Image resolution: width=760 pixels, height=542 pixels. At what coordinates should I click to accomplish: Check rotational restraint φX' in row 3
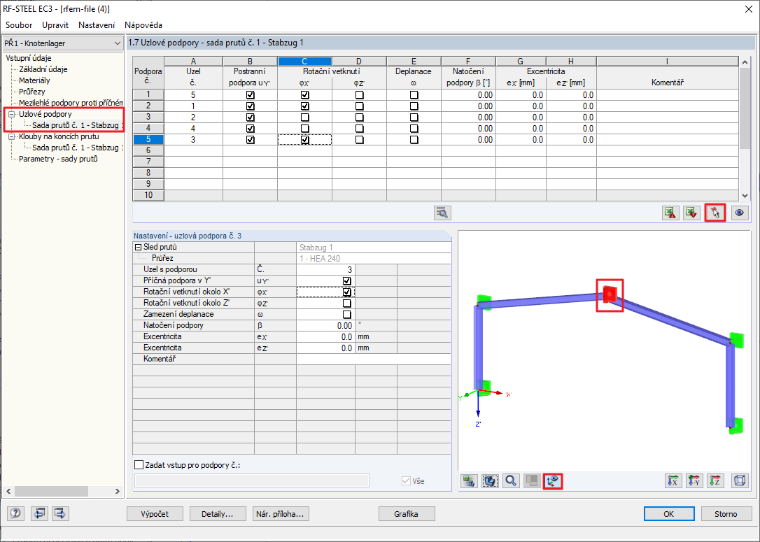[x=305, y=117]
